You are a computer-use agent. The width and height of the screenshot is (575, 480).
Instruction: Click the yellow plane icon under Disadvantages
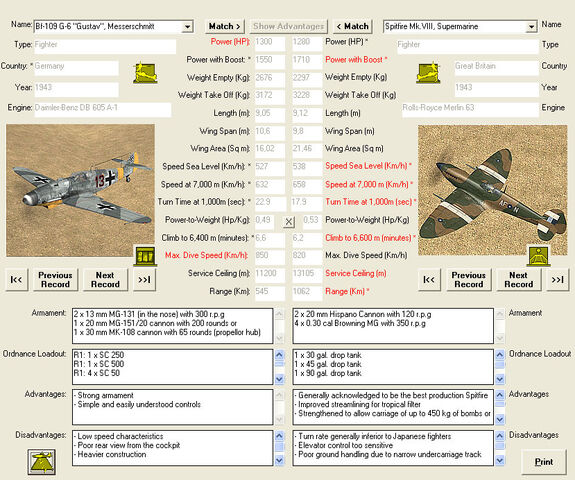point(42,462)
